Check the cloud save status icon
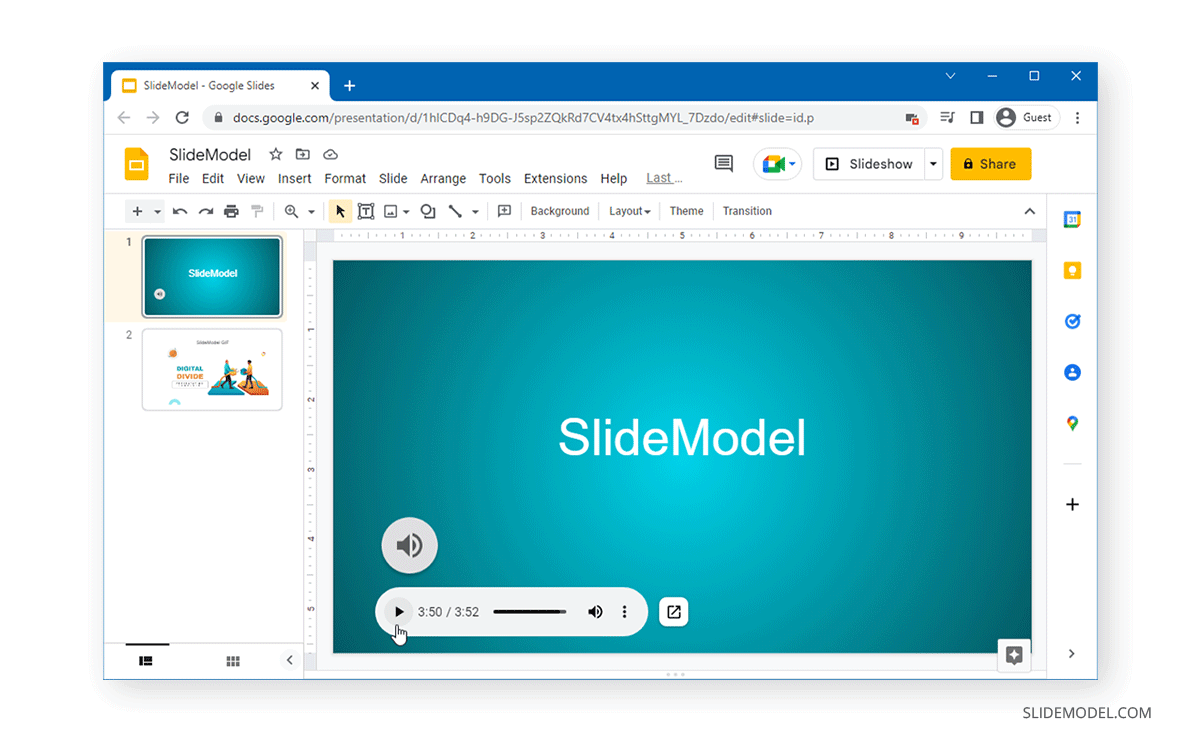 tap(330, 154)
